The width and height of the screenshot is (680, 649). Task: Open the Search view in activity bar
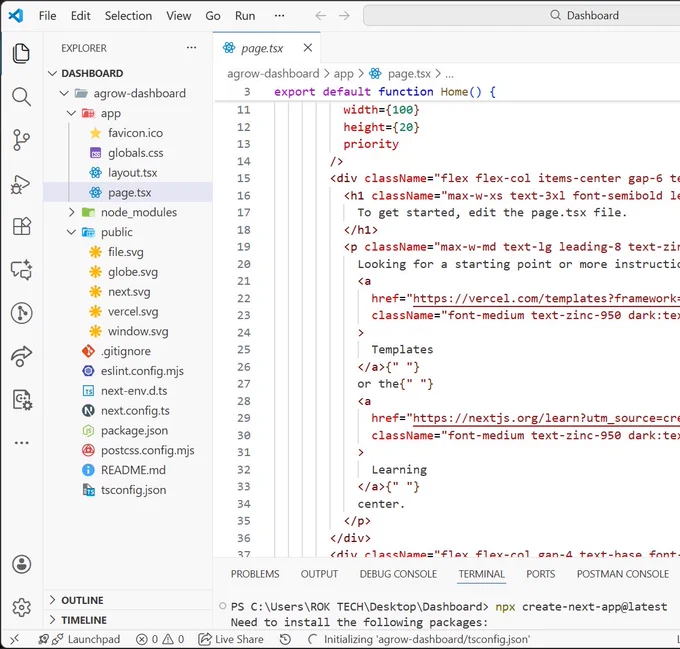pos(21,96)
